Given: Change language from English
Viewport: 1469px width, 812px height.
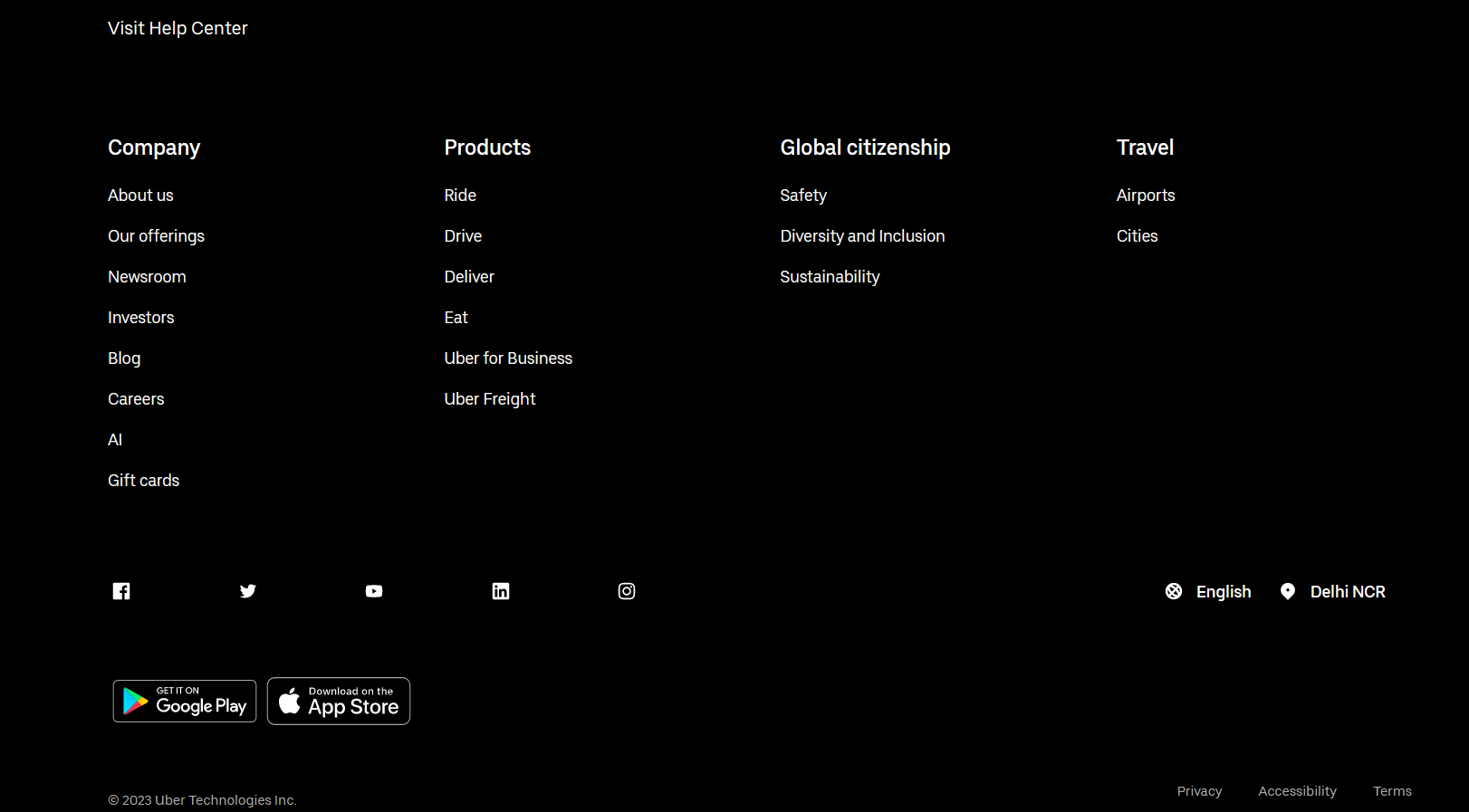Looking at the screenshot, I should coord(1223,591).
